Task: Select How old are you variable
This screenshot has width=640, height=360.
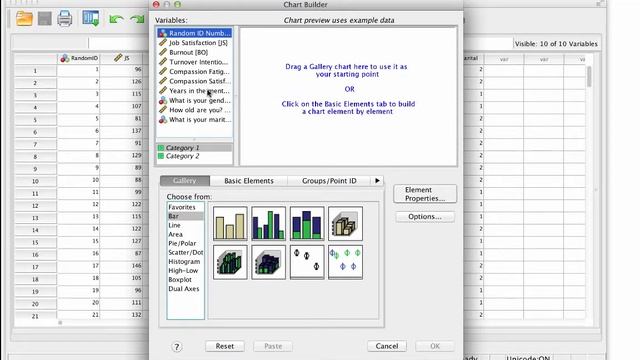Action: pos(195,110)
